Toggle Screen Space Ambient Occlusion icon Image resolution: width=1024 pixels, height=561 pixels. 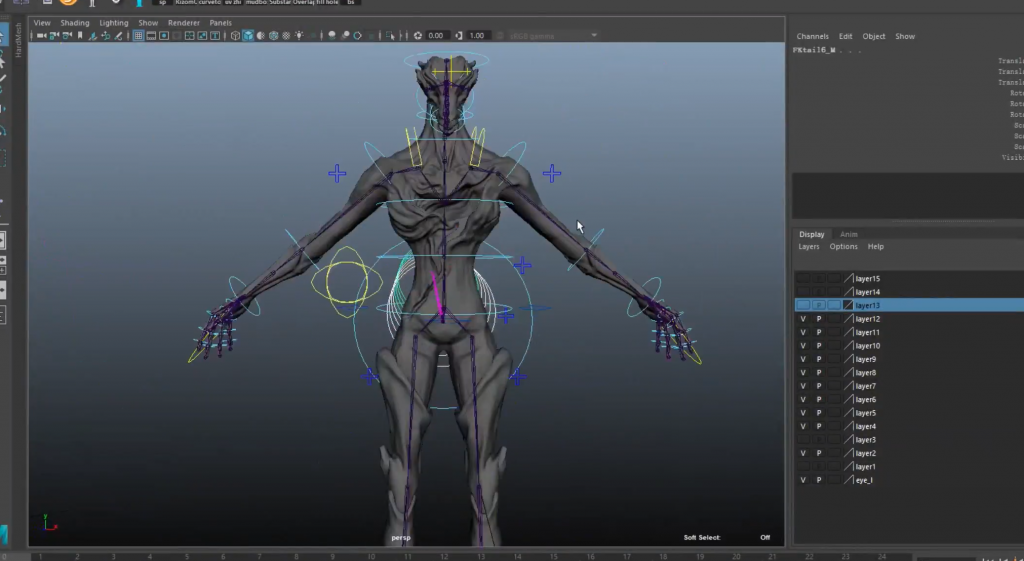[331, 35]
